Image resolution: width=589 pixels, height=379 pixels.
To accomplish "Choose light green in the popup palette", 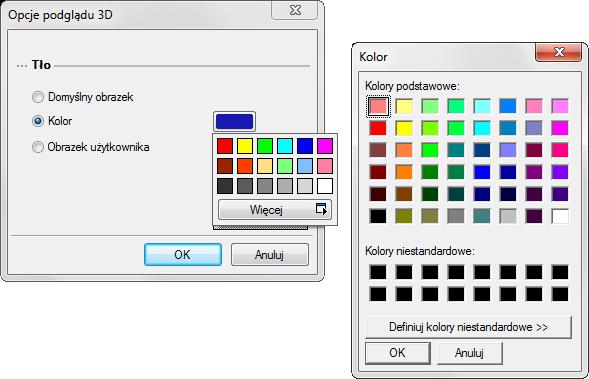I will (285, 166).
